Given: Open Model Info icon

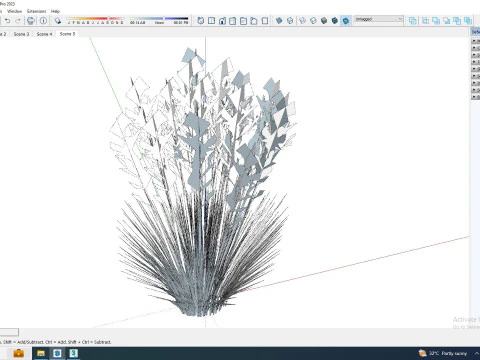Looking at the screenshot, I should (x=43, y=21).
